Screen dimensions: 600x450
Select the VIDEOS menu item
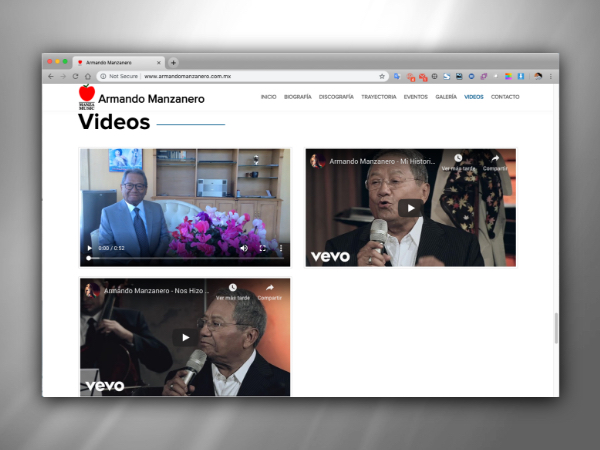point(474,97)
